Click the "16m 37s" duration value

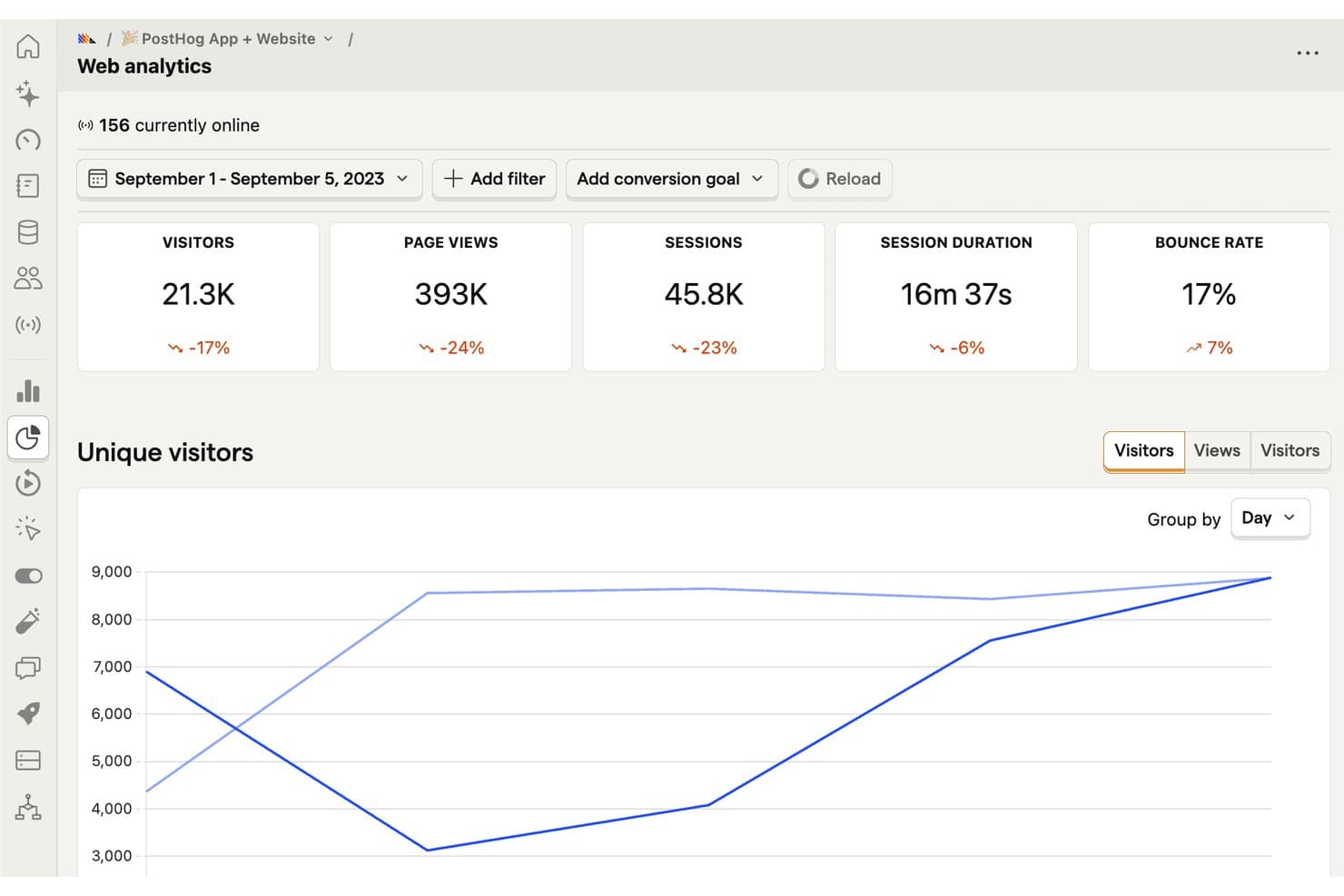(x=956, y=294)
